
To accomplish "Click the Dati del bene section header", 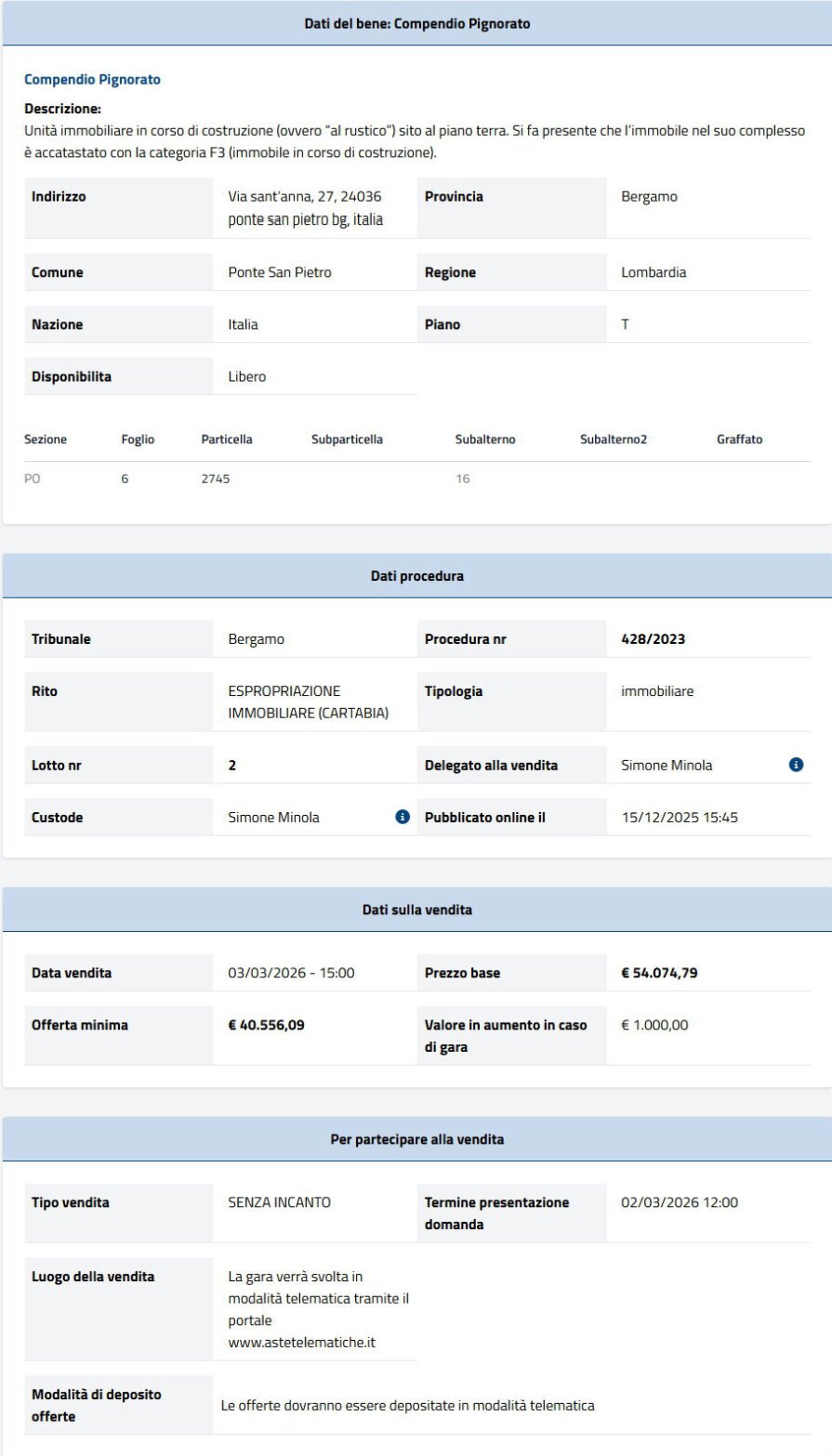I will click(x=416, y=23).
